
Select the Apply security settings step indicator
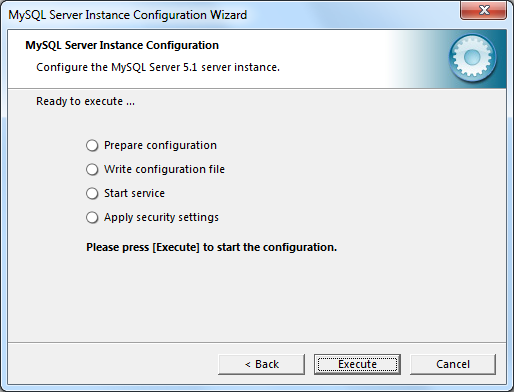click(x=92, y=218)
